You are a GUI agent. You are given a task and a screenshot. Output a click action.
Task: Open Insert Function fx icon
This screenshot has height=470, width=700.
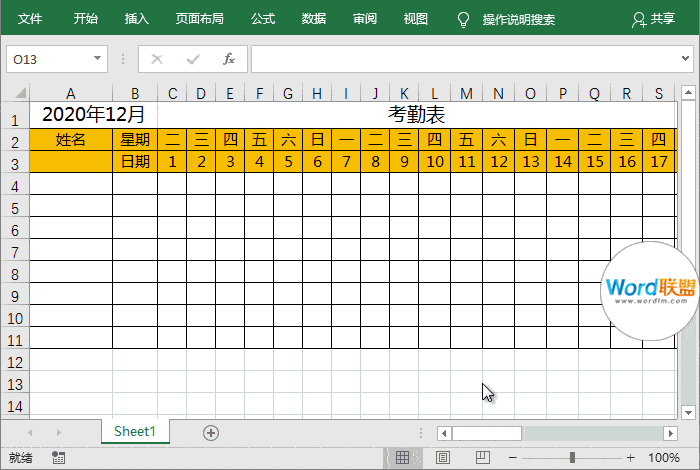[x=229, y=59]
